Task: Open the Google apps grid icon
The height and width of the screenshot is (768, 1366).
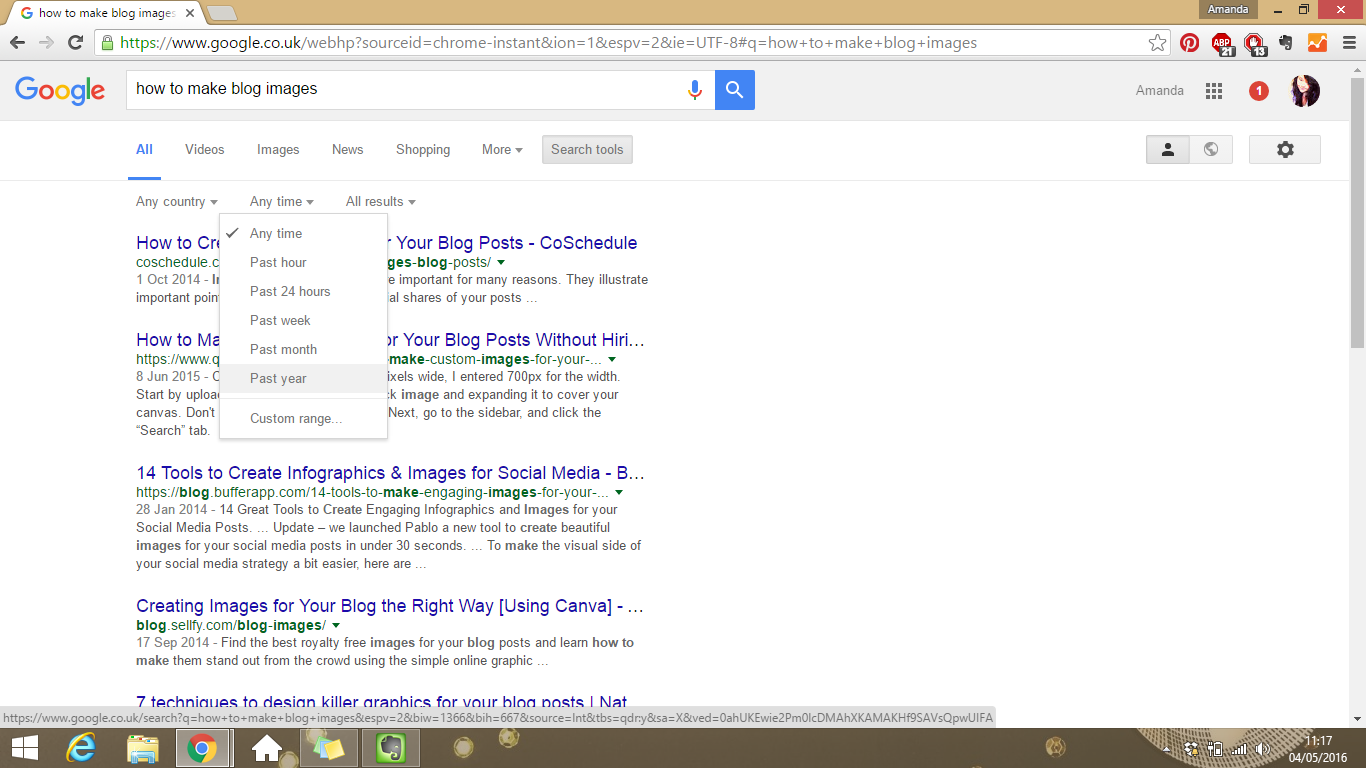Action: [1214, 91]
